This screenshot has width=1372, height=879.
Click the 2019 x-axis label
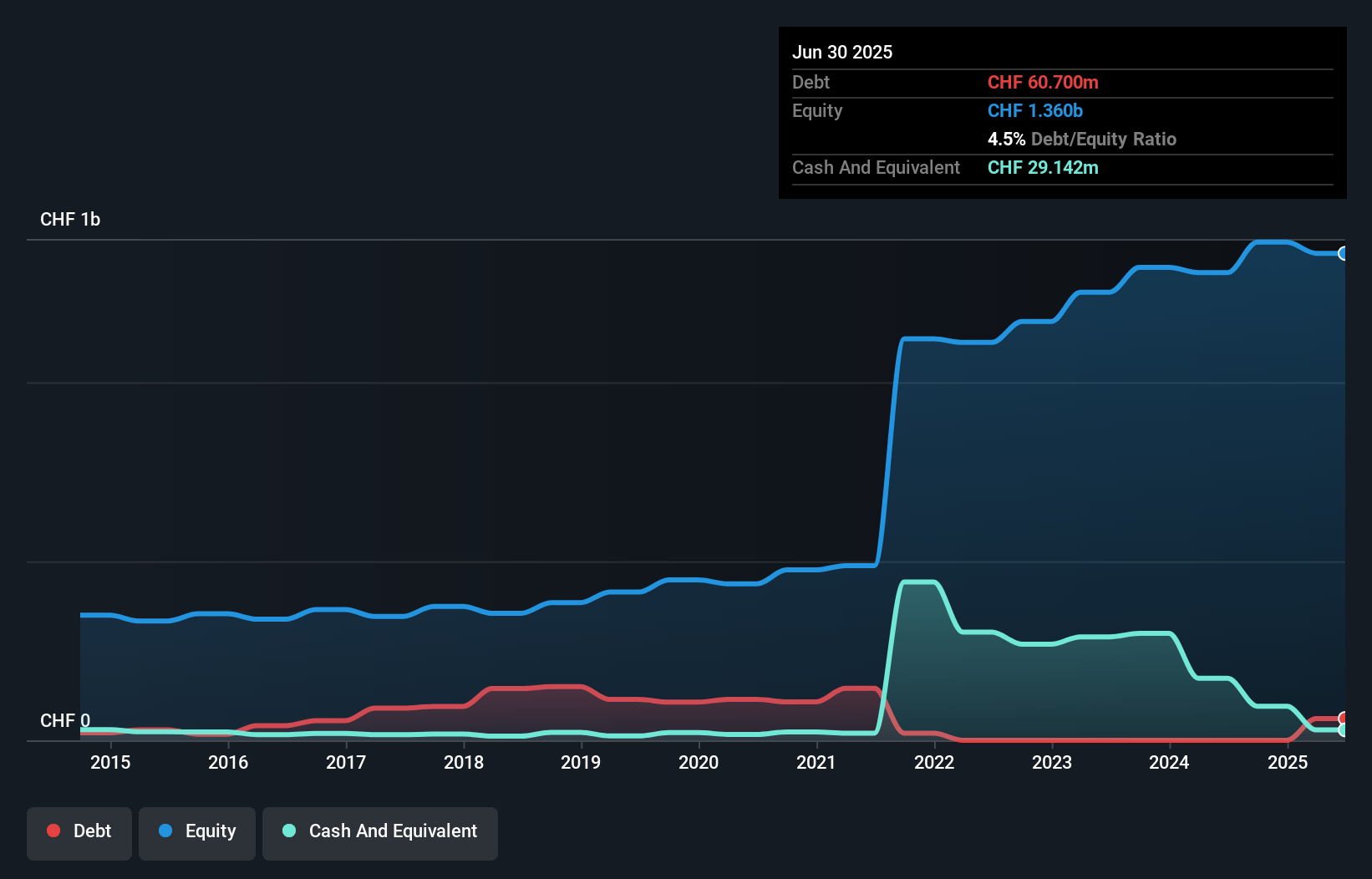pos(581,762)
